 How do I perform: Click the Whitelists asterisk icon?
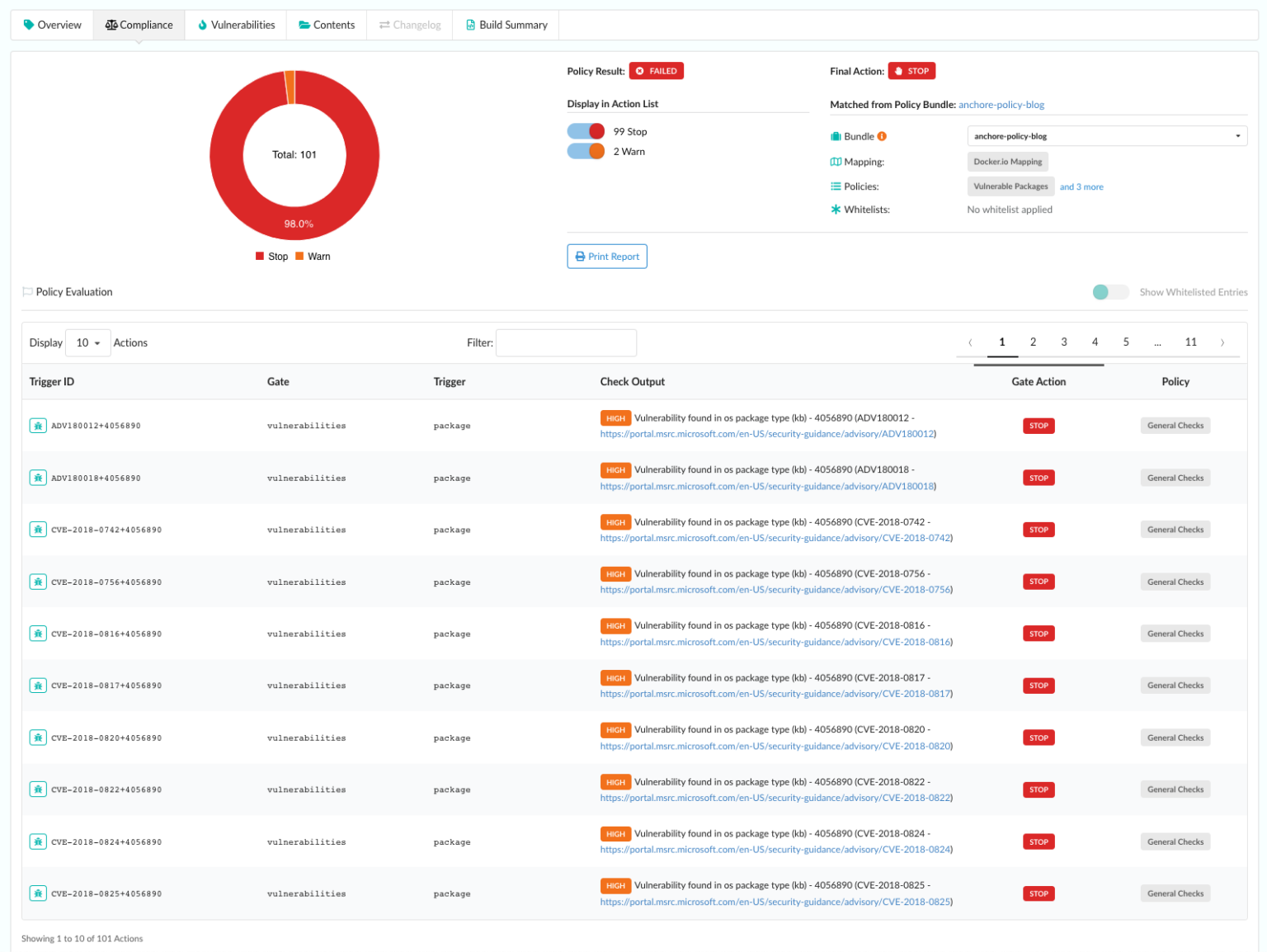click(836, 210)
